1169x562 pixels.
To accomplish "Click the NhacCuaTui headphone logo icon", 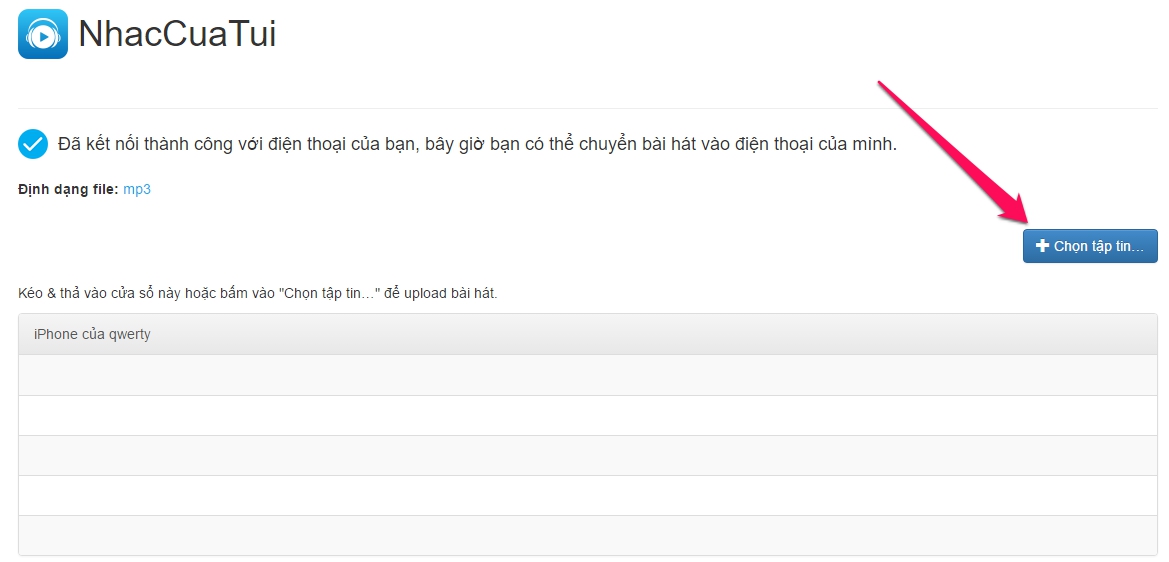I will pyautogui.click(x=42, y=34).
